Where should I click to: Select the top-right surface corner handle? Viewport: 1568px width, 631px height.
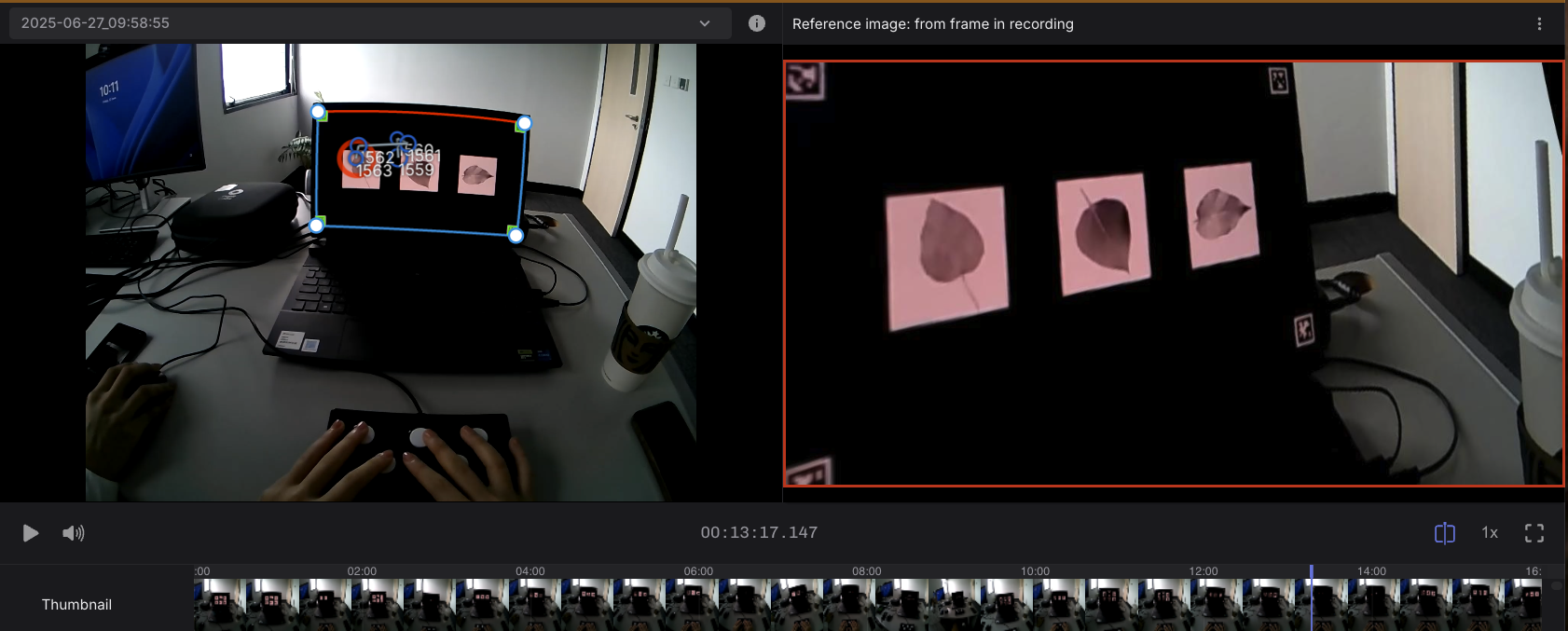point(524,123)
